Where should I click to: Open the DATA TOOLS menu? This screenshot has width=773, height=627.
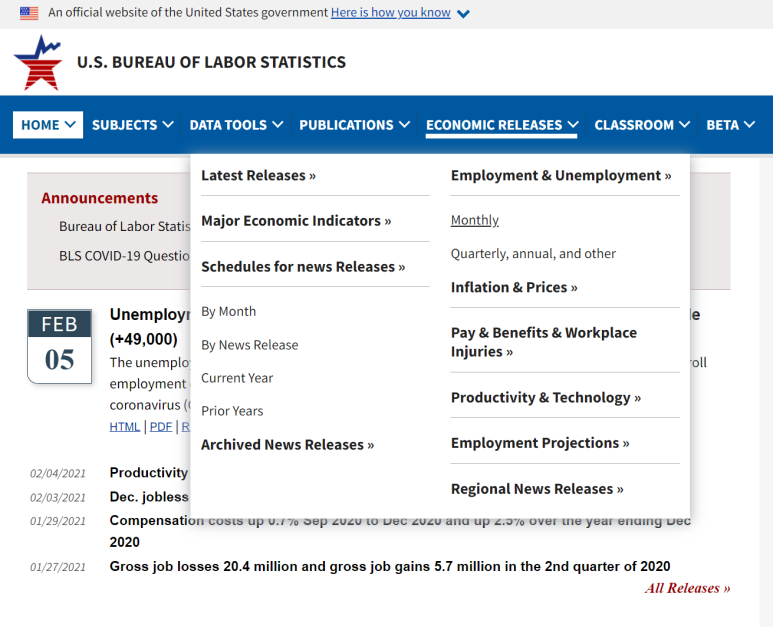236,125
